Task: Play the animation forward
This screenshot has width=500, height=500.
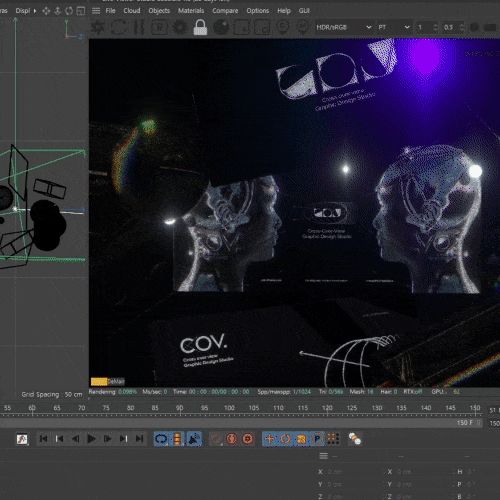Action: [x=91, y=439]
